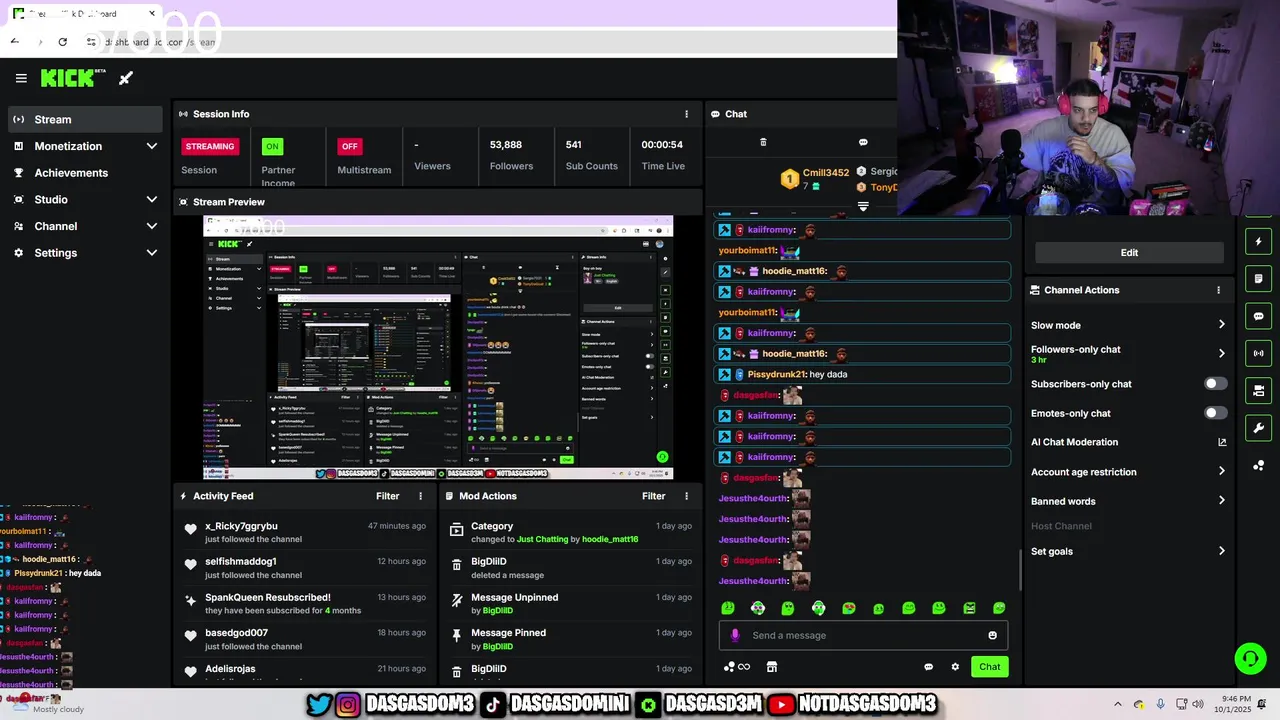Open Session Info three-dot options menu

(x=686, y=114)
